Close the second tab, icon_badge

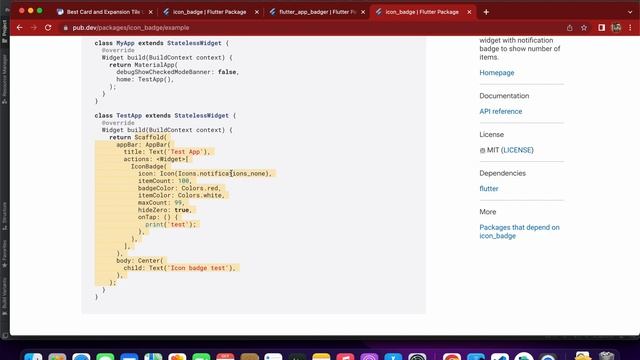257,12
